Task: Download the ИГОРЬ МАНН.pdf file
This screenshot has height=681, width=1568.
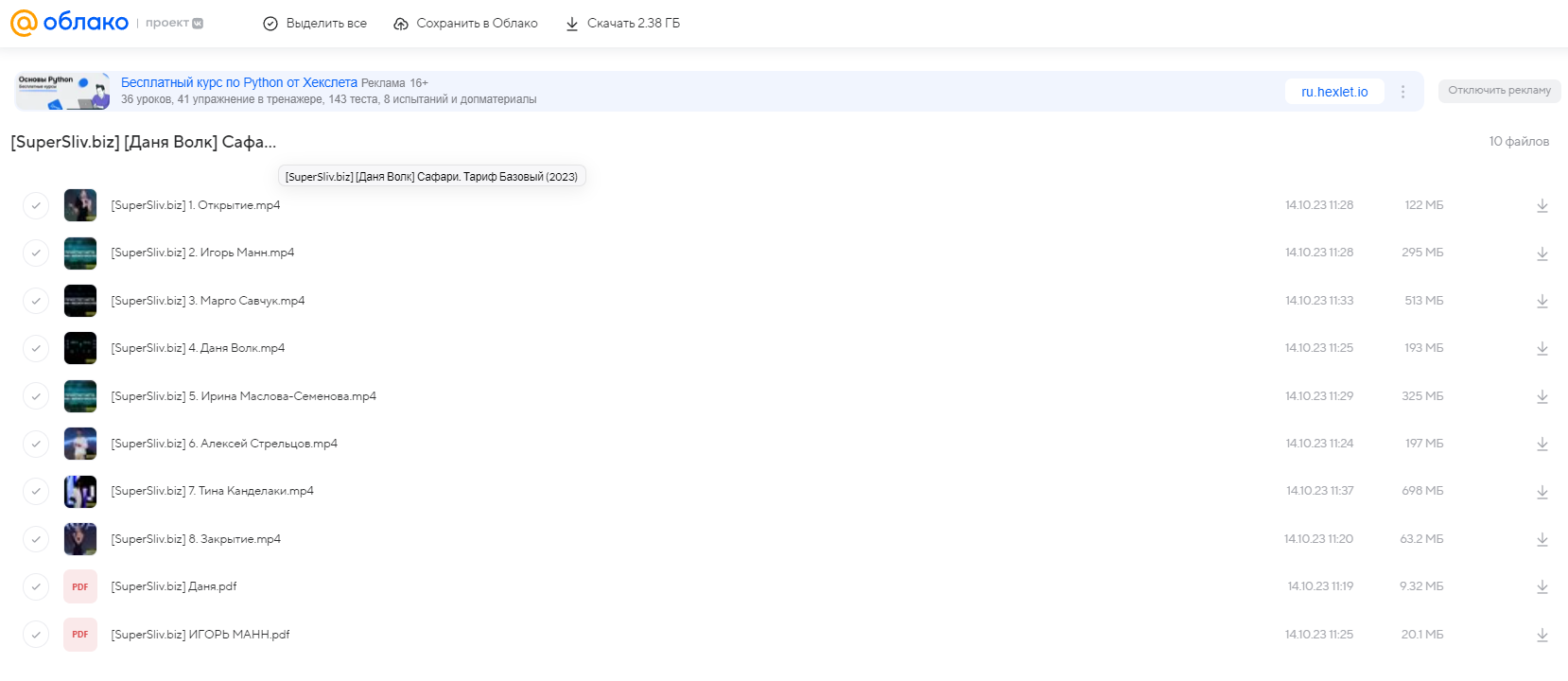Action: tap(1542, 635)
